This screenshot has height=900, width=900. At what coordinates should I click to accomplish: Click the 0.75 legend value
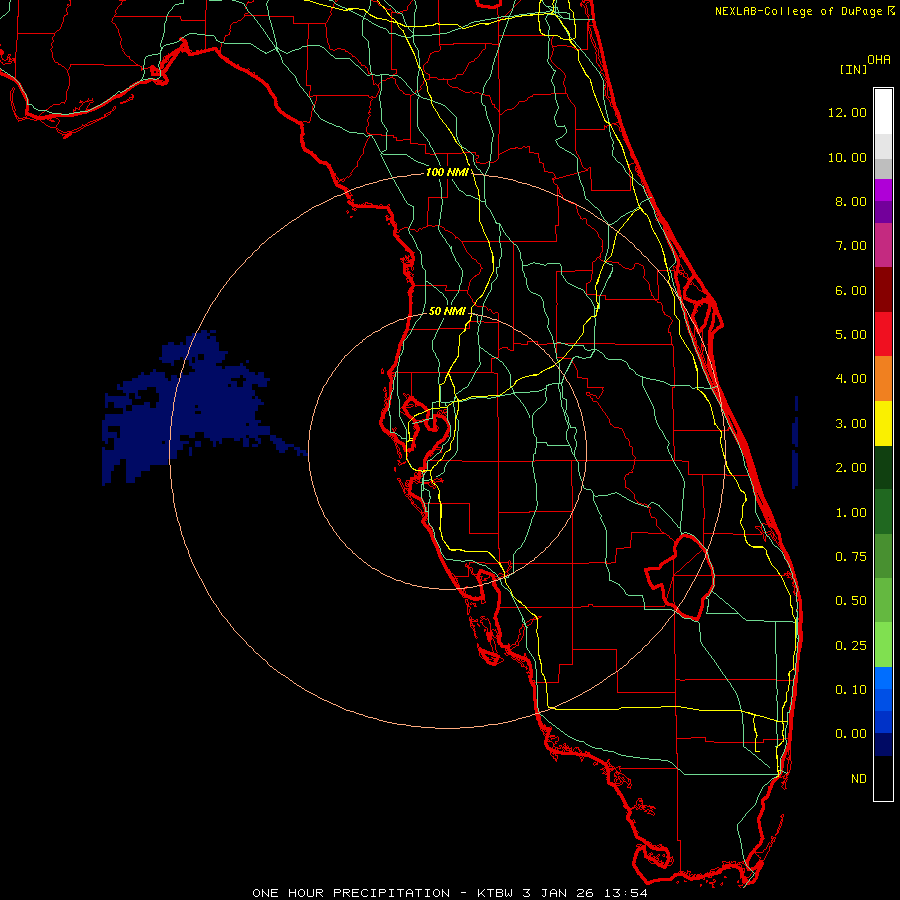click(x=851, y=557)
